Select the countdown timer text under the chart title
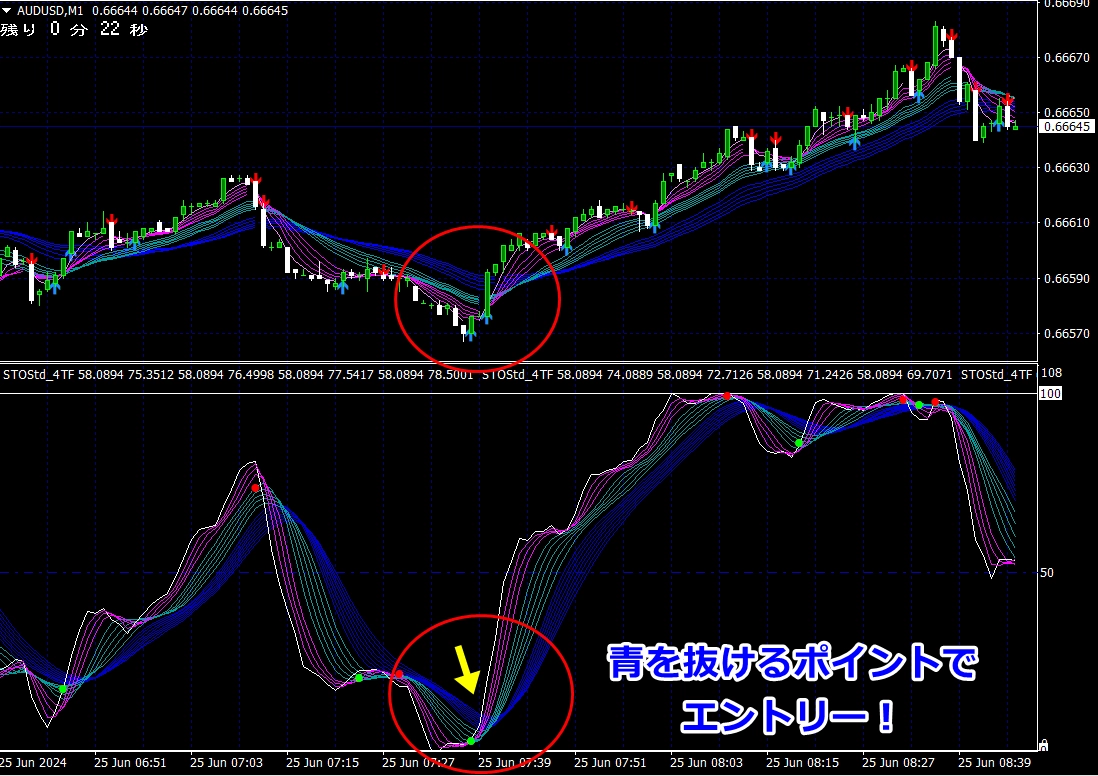Image resolution: width=1098 pixels, height=776 pixels. pos(74,29)
